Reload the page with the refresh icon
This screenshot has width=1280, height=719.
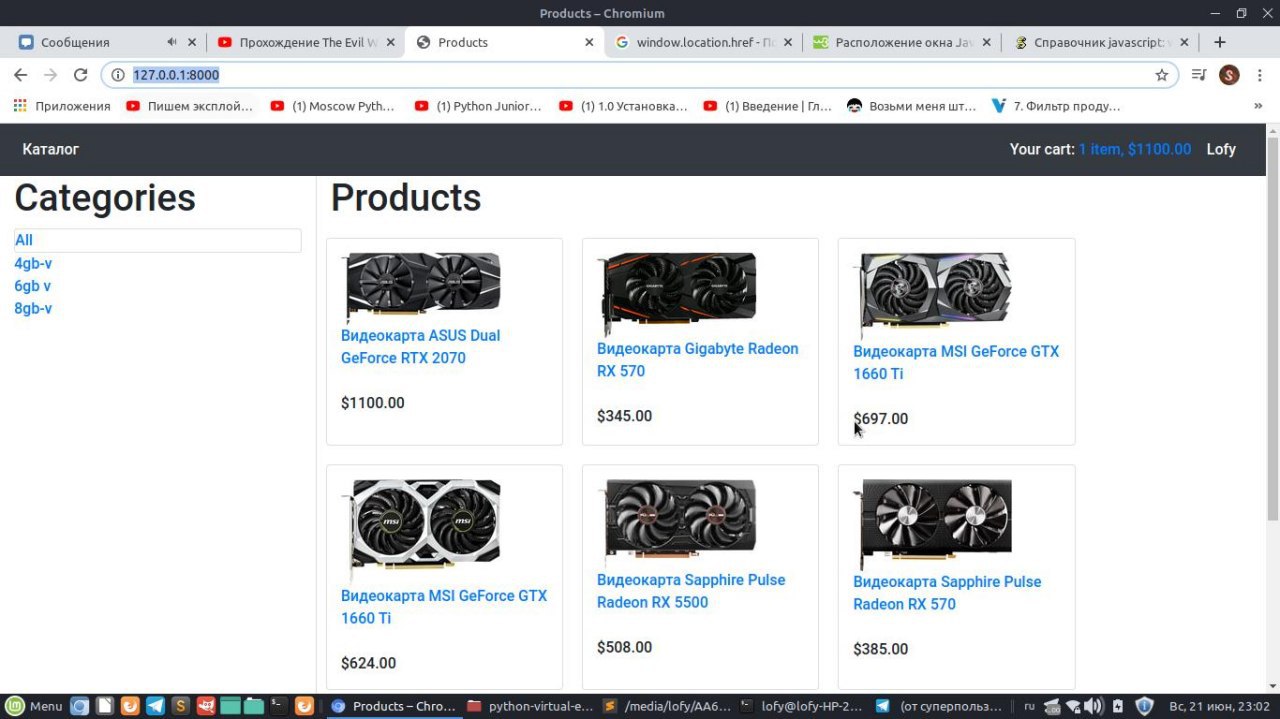tap(81, 75)
